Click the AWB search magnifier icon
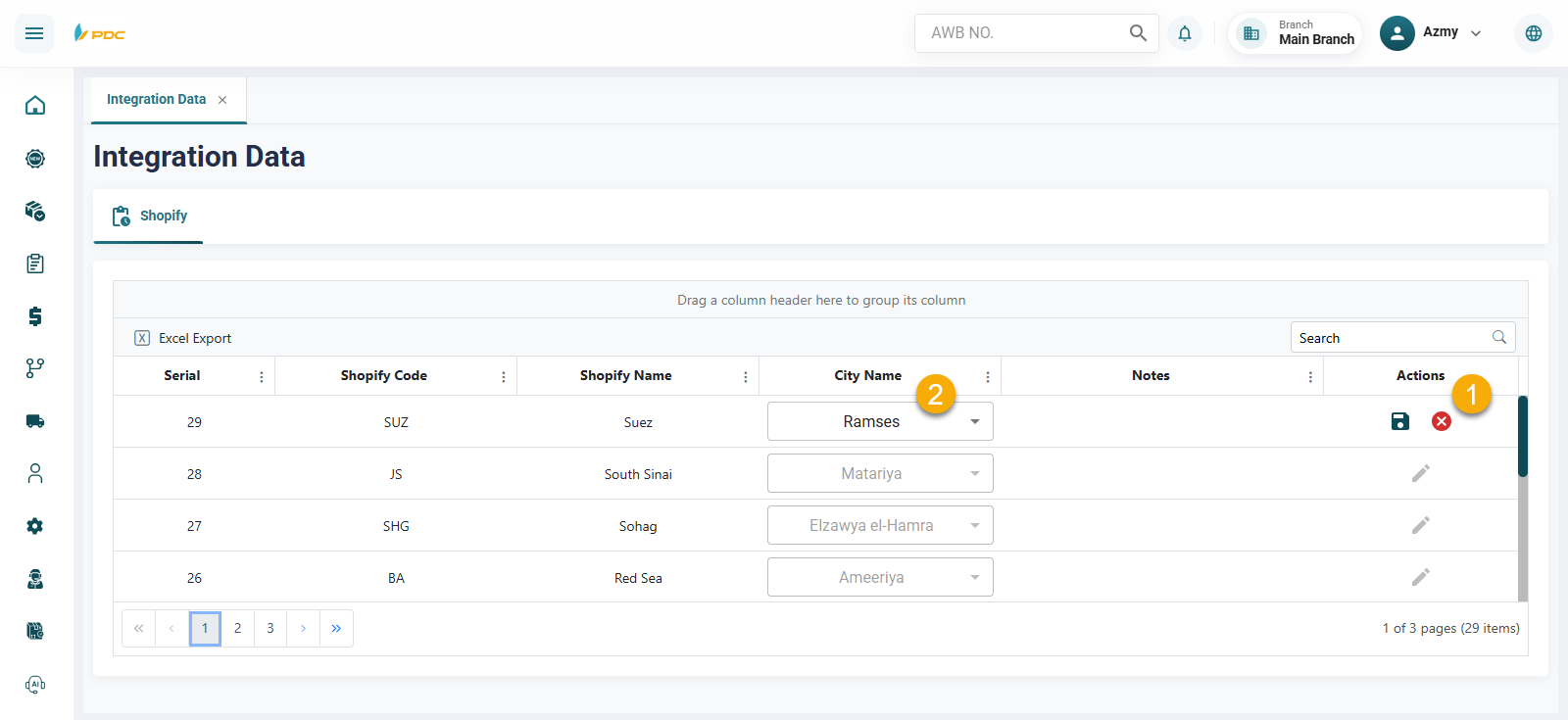This screenshot has width=1568, height=720. (1138, 33)
